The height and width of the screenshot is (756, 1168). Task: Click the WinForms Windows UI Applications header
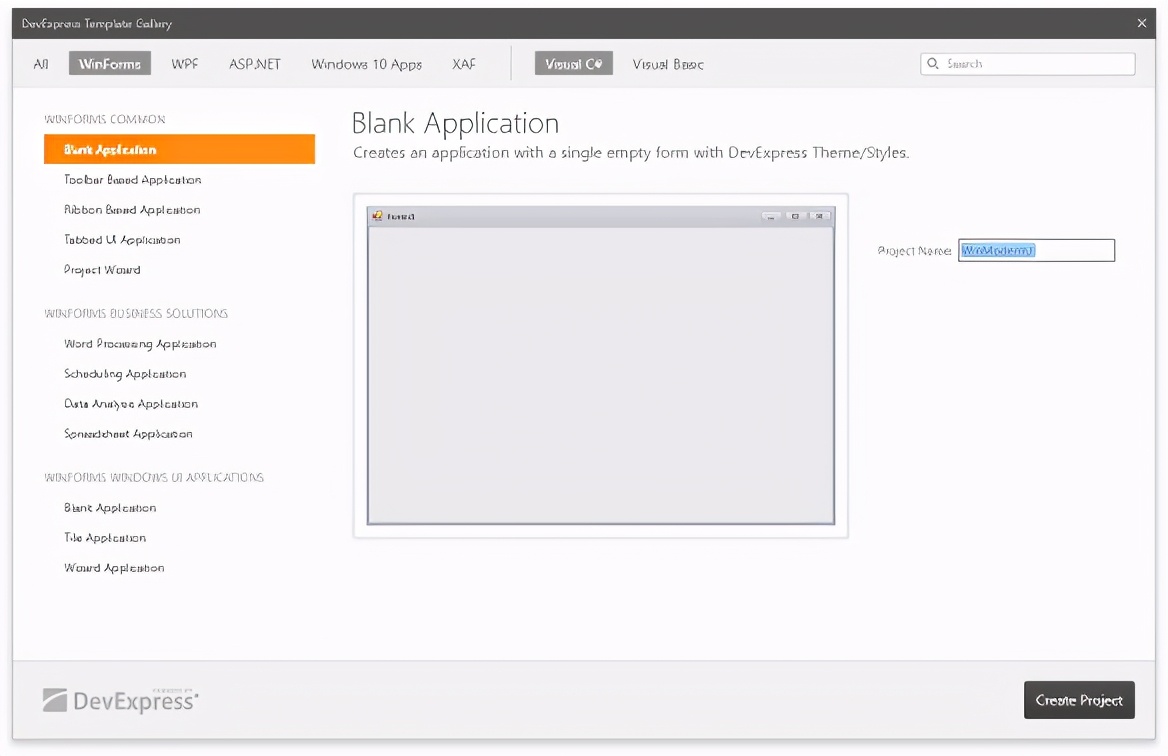[x=153, y=477]
